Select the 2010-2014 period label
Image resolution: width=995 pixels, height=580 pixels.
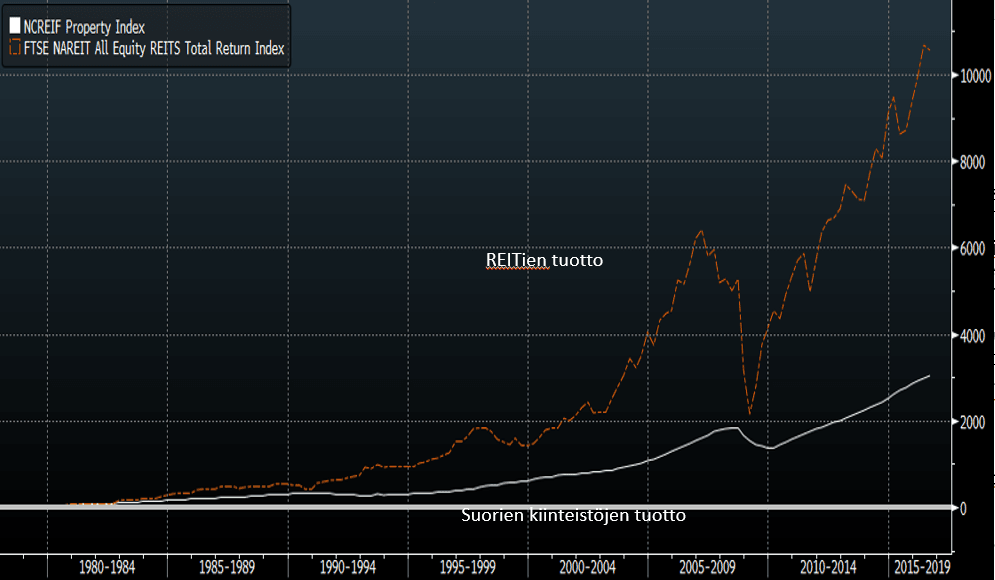tap(827, 567)
